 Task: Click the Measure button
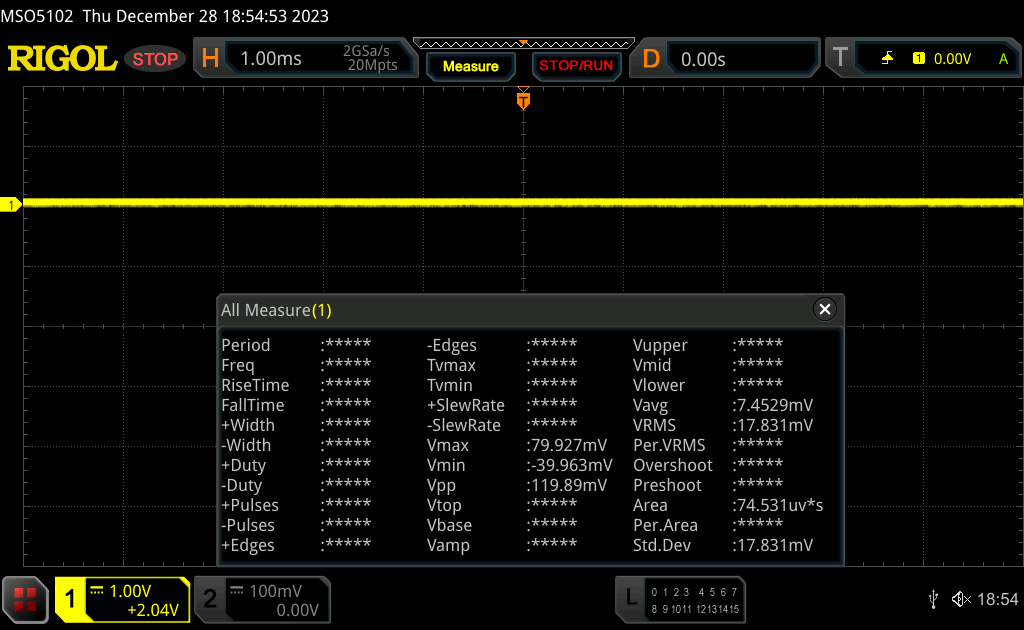pos(470,66)
